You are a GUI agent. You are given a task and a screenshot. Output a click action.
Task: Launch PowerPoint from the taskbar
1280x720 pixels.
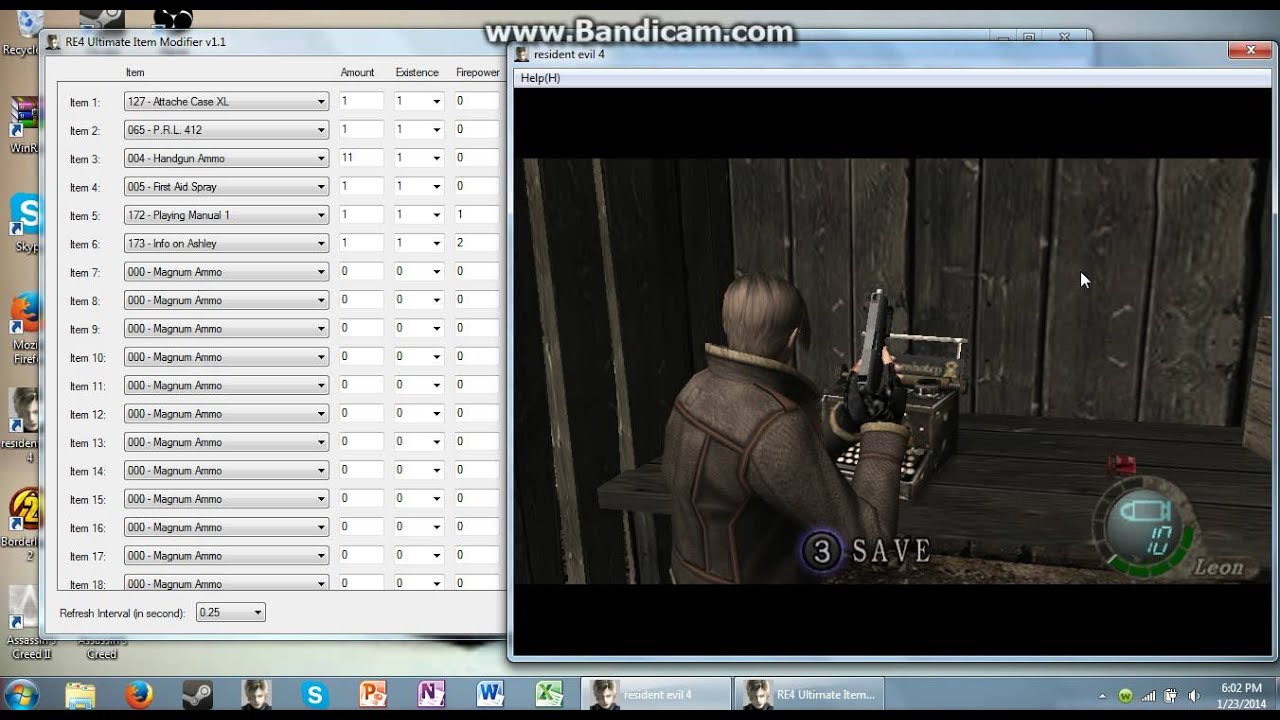click(x=373, y=694)
